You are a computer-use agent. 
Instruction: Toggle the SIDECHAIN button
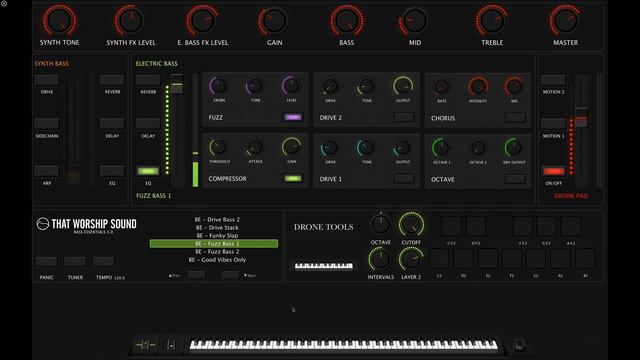[47, 124]
